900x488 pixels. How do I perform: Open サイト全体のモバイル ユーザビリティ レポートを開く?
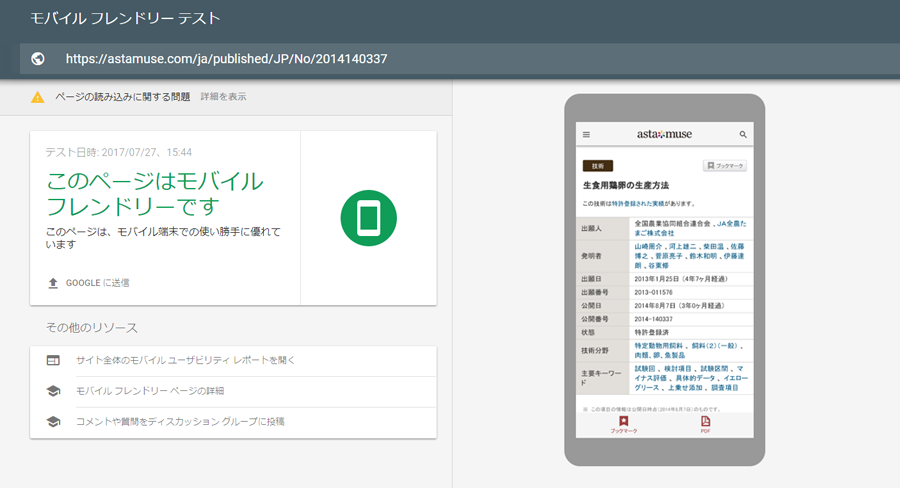[x=185, y=360]
